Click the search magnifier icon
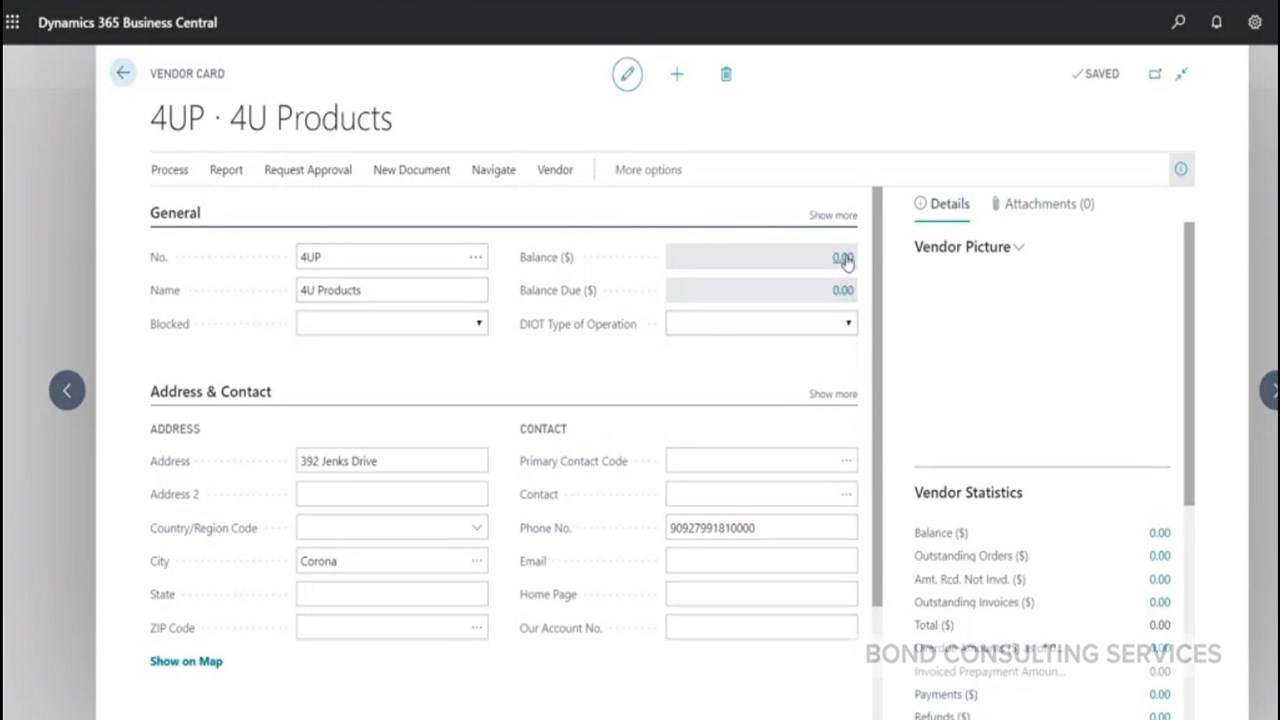This screenshot has width=1280, height=720. tap(1179, 22)
